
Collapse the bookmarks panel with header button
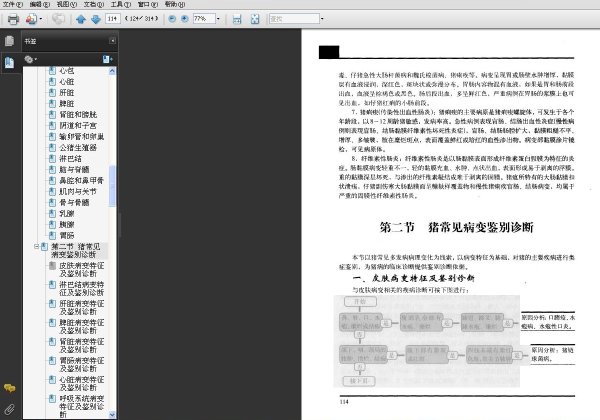[112, 41]
